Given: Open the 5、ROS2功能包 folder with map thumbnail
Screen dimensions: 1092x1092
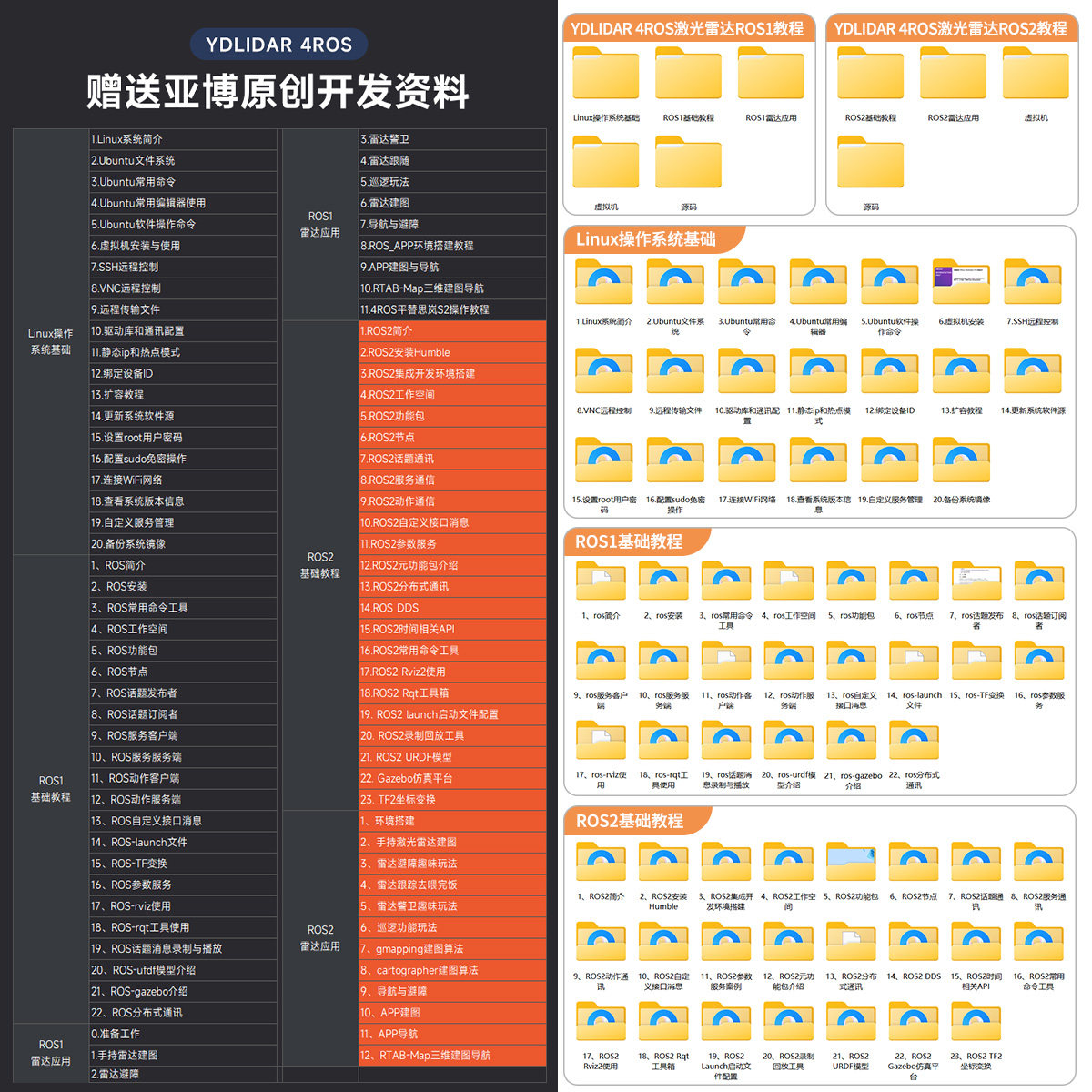Looking at the screenshot, I should (852, 863).
